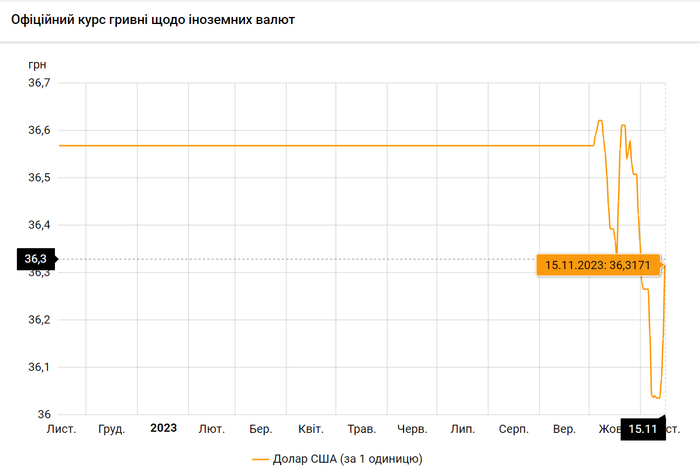
Task: Click the Лист. month label
Action: (x=62, y=429)
